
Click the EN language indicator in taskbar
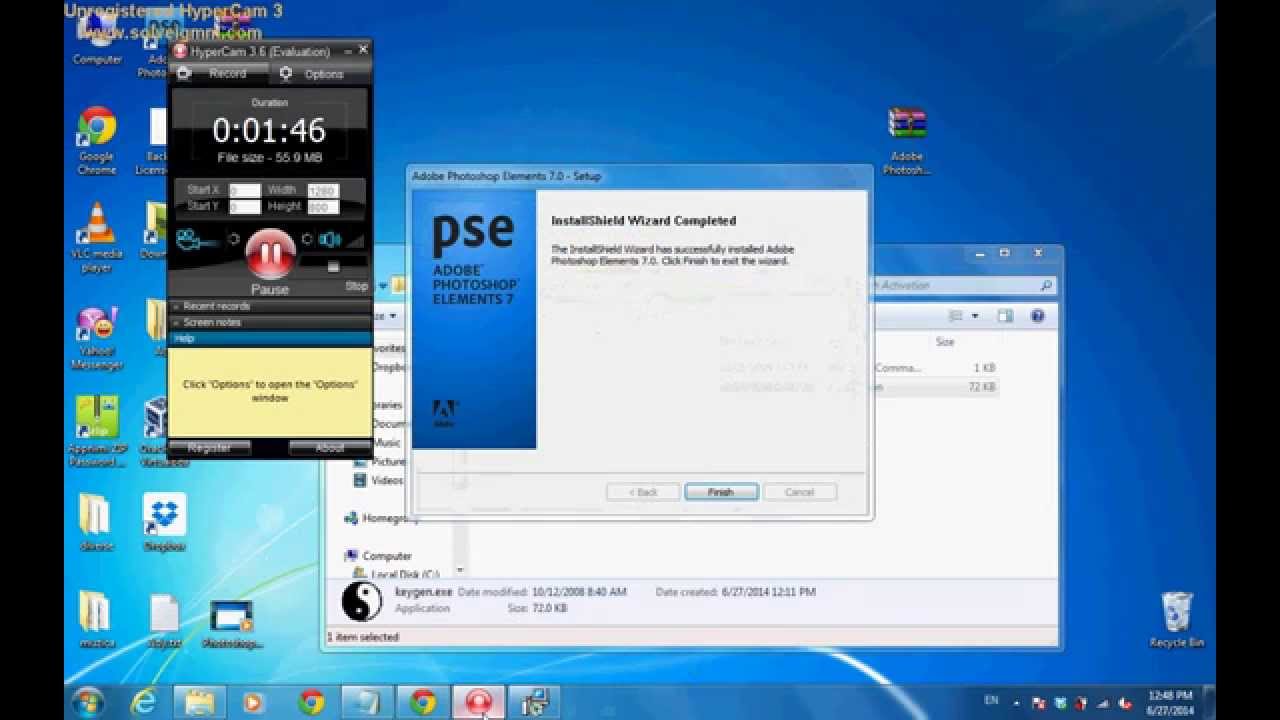(991, 701)
